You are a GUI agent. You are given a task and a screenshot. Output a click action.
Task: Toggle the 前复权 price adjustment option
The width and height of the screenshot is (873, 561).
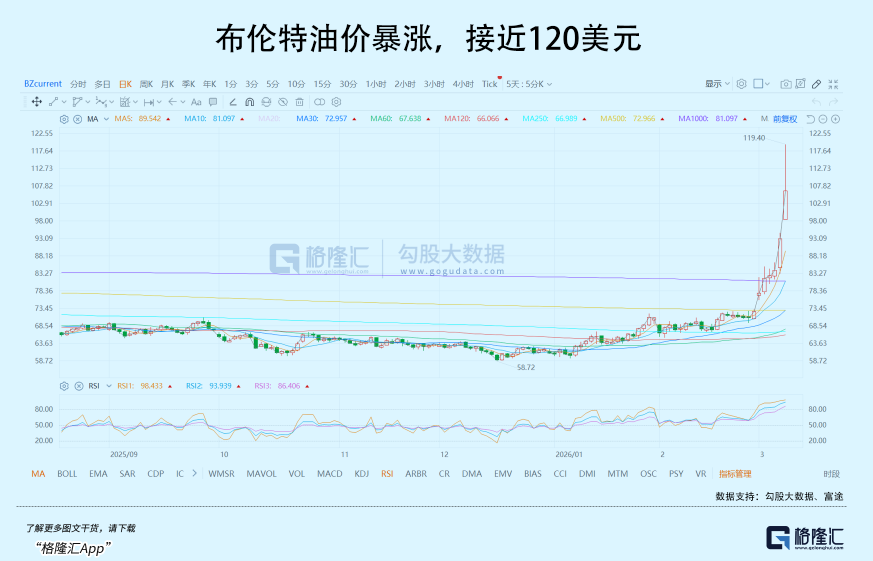[786, 119]
